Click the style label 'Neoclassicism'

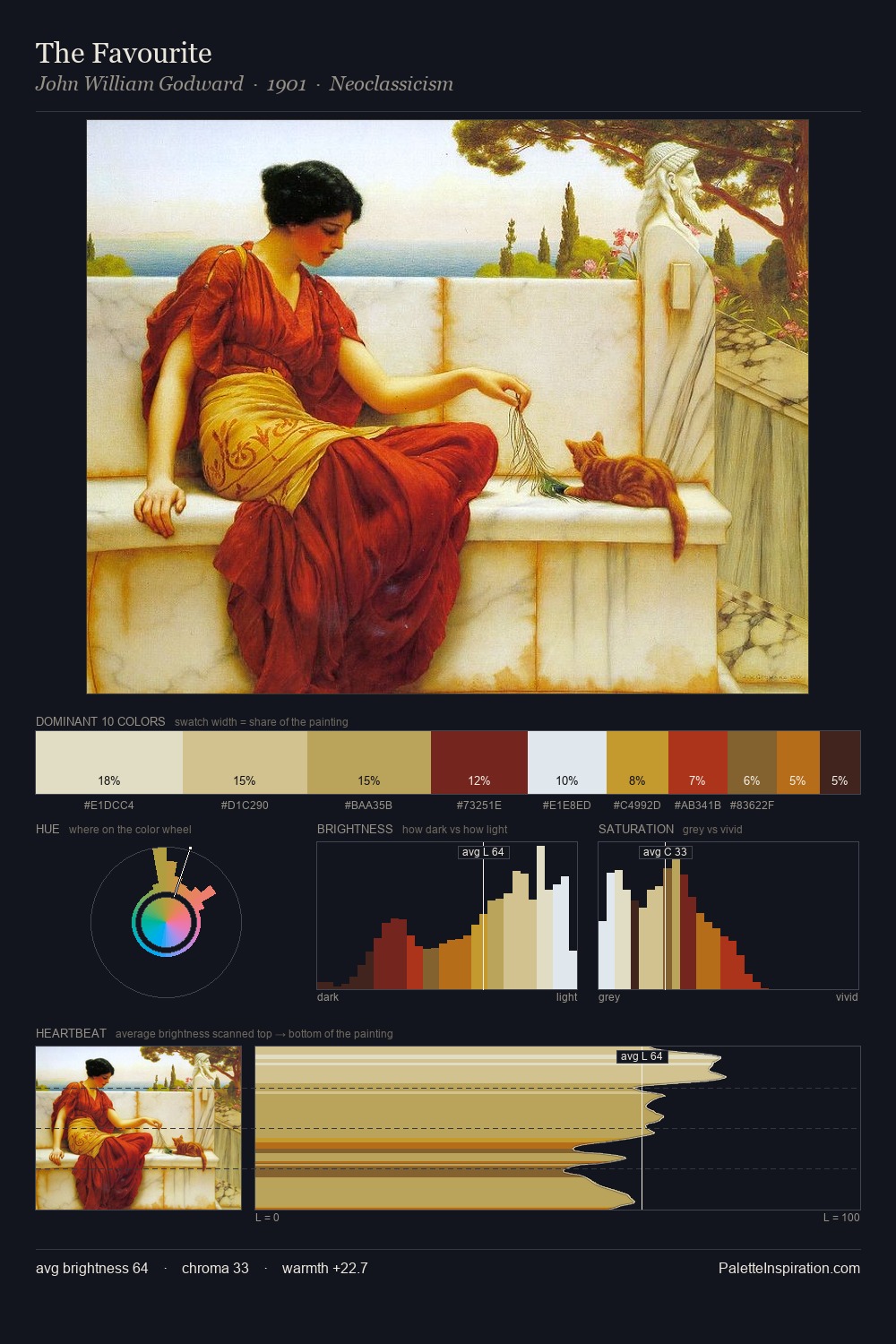click(x=391, y=84)
